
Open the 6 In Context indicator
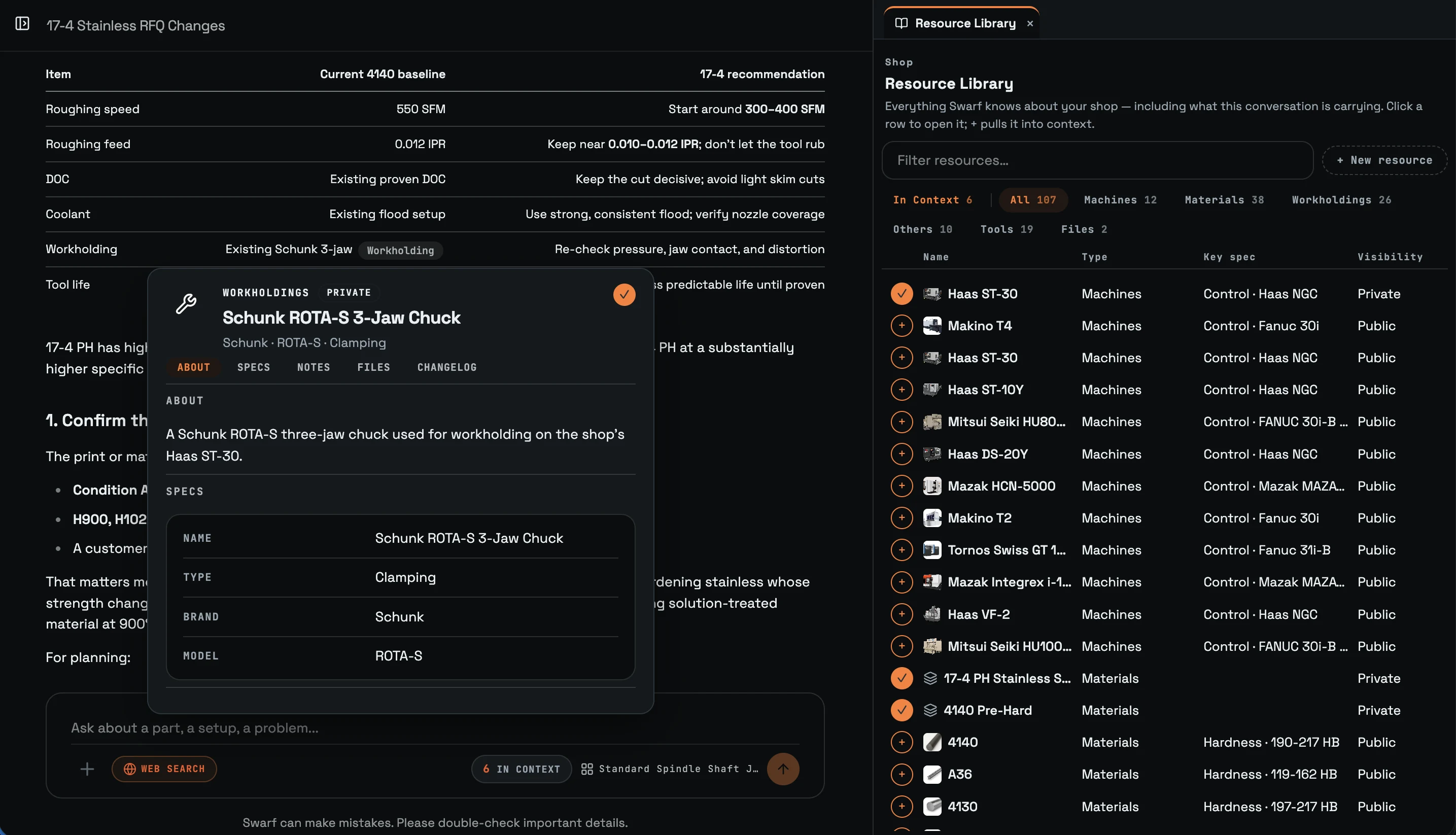[x=522, y=769]
